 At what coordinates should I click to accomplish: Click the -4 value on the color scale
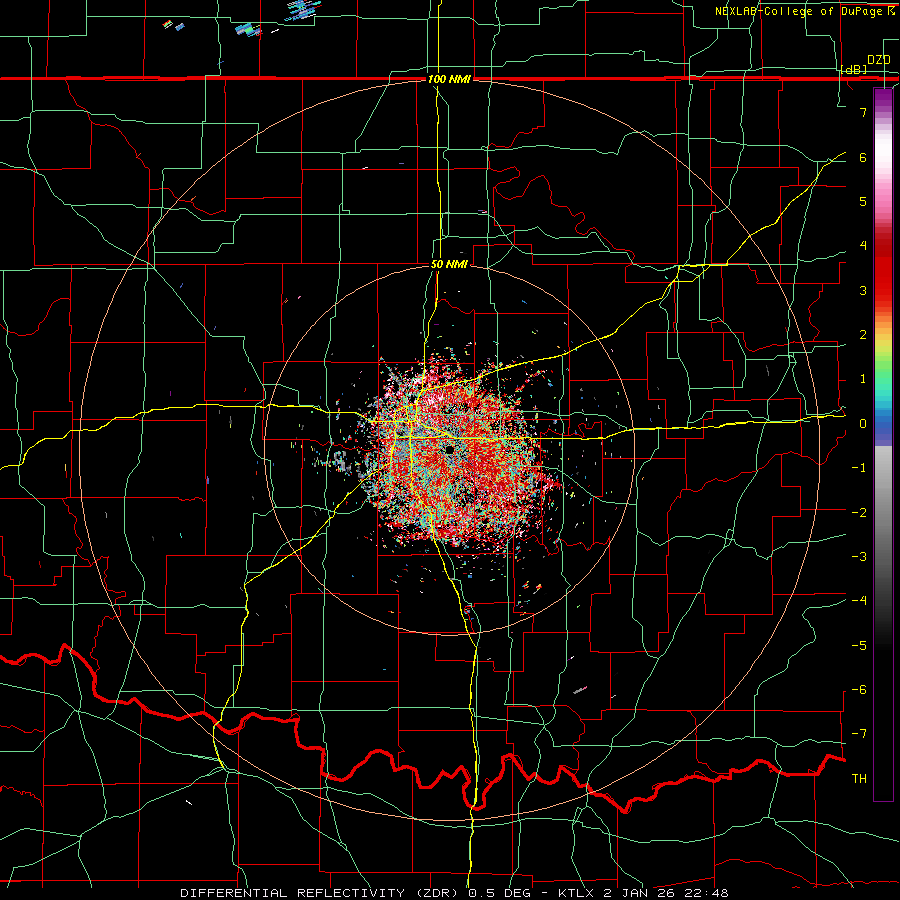(859, 600)
